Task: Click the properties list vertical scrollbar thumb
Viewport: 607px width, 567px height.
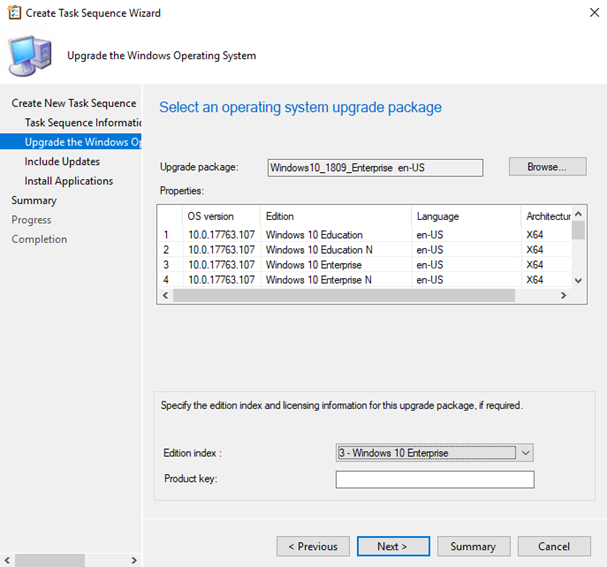Action: tap(578, 230)
